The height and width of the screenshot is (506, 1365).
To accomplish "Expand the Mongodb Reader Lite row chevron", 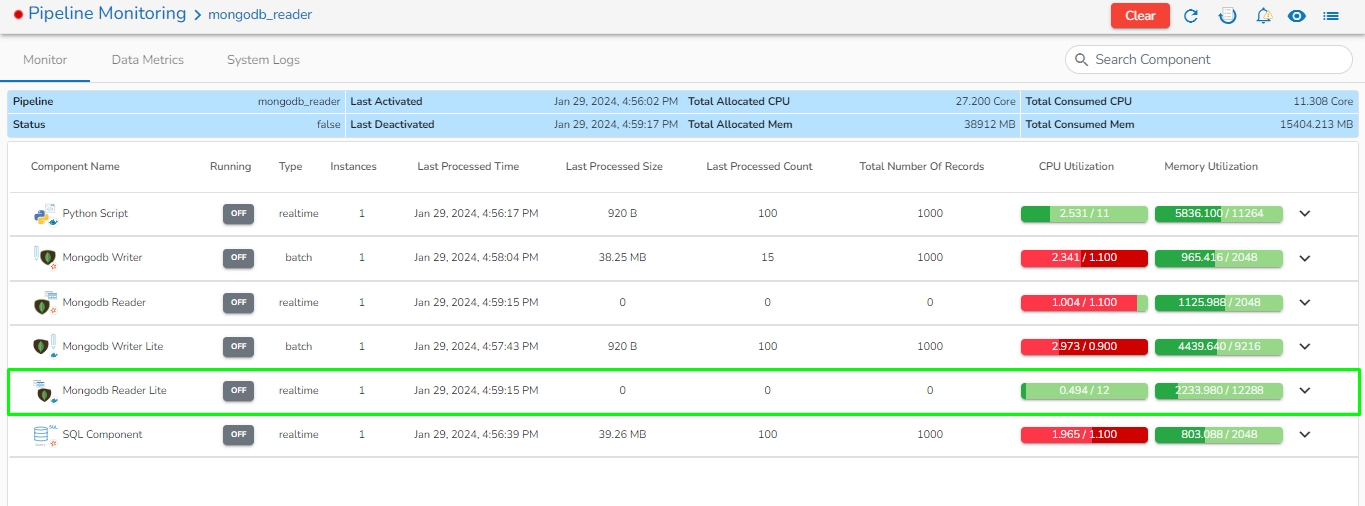I will pos(1304,391).
